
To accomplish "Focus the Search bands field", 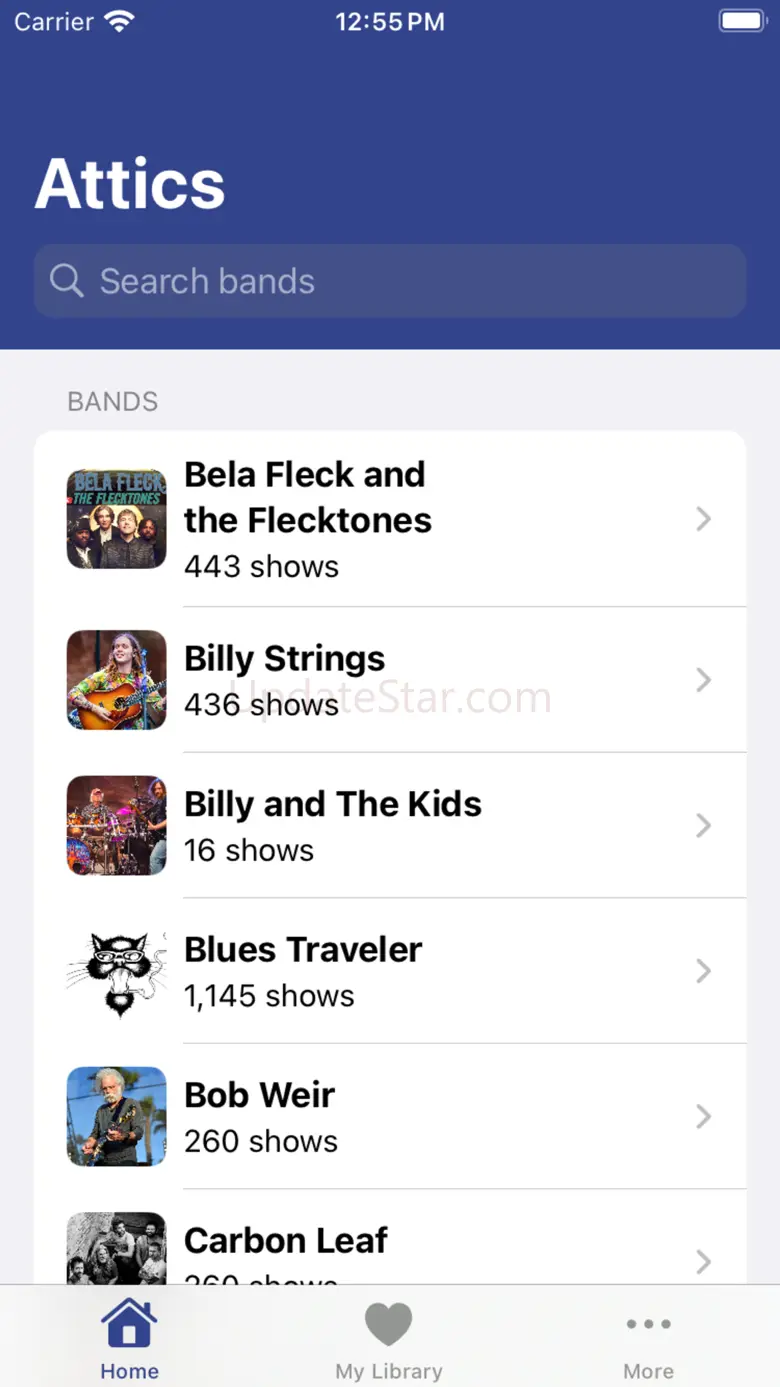I will tap(390, 281).
